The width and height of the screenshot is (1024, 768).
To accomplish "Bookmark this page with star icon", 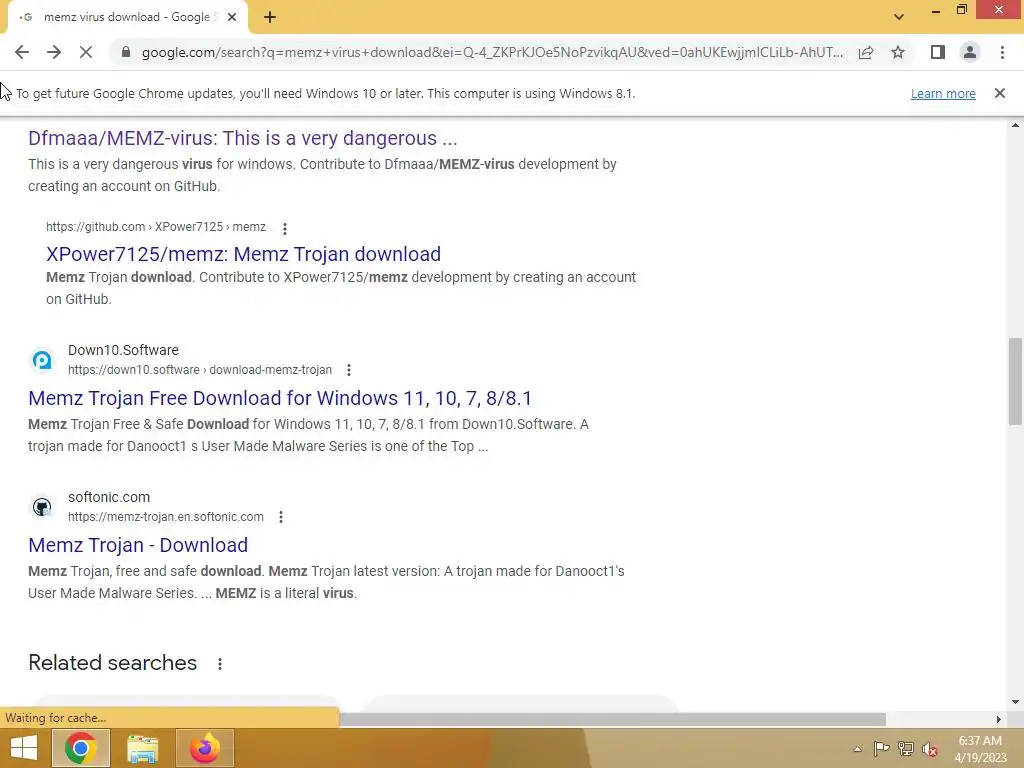I will (898, 52).
